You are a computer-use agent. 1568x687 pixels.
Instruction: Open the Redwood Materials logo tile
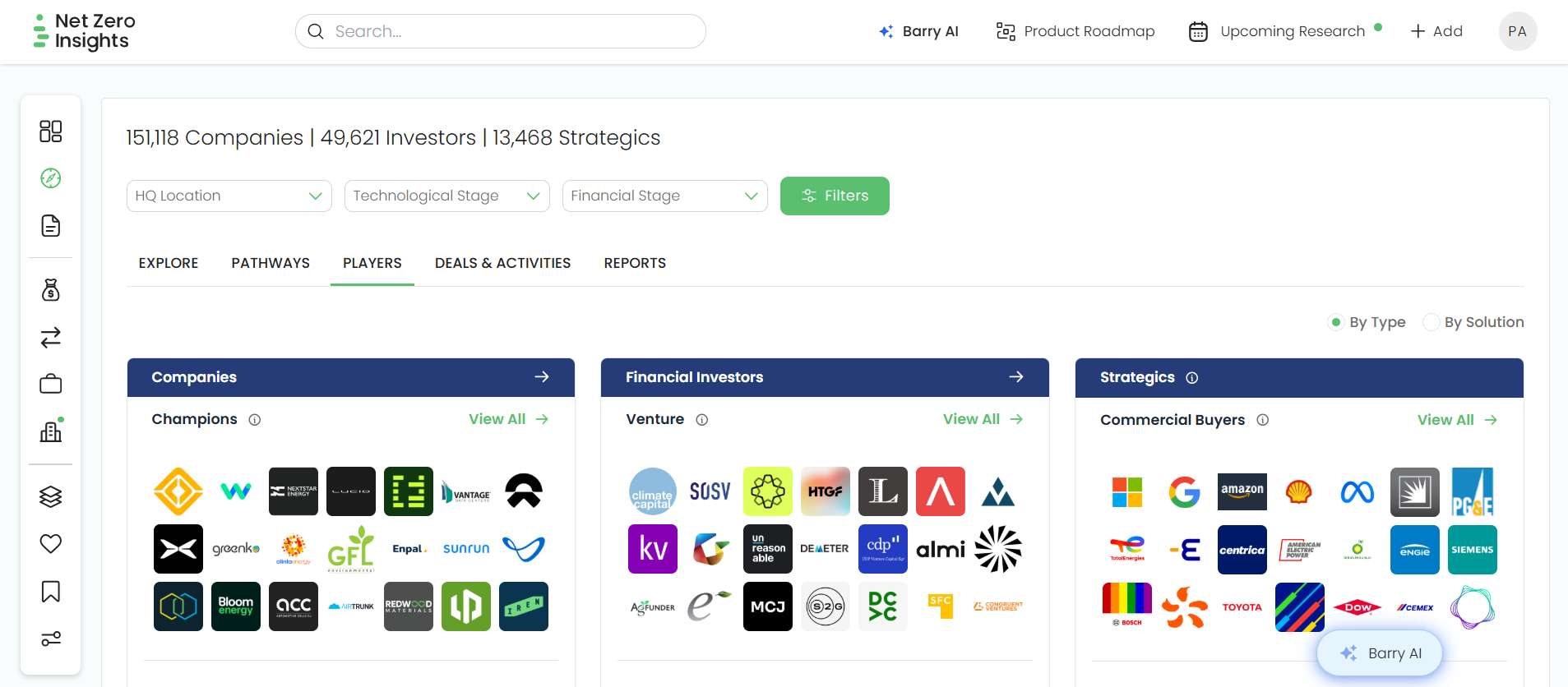click(409, 606)
